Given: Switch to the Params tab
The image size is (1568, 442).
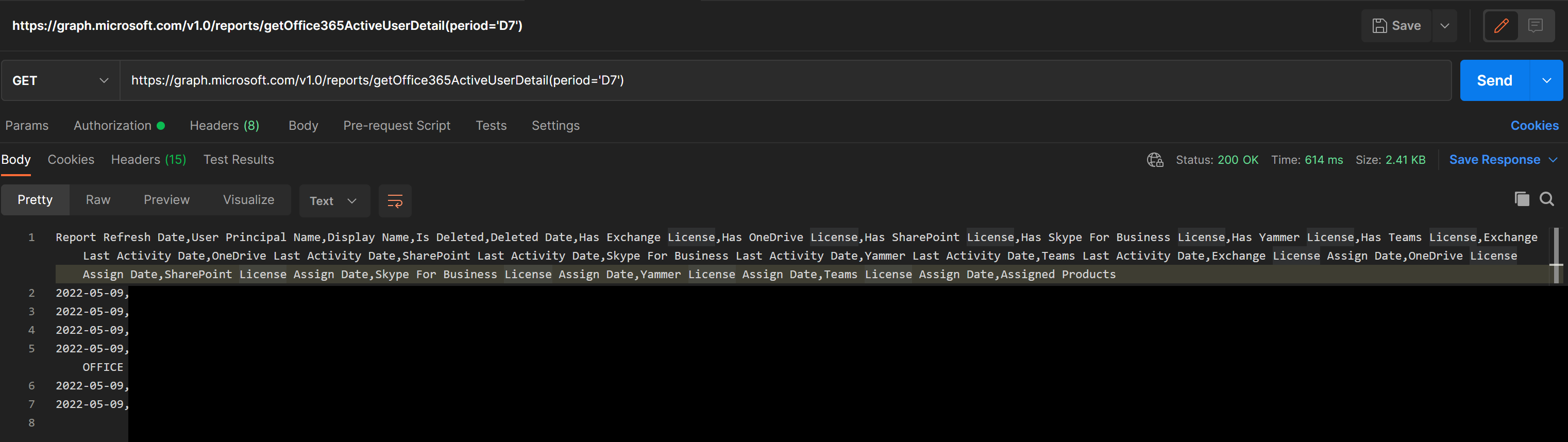Looking at the screenshot, I should pyautogui.click(x=27, y=125).
